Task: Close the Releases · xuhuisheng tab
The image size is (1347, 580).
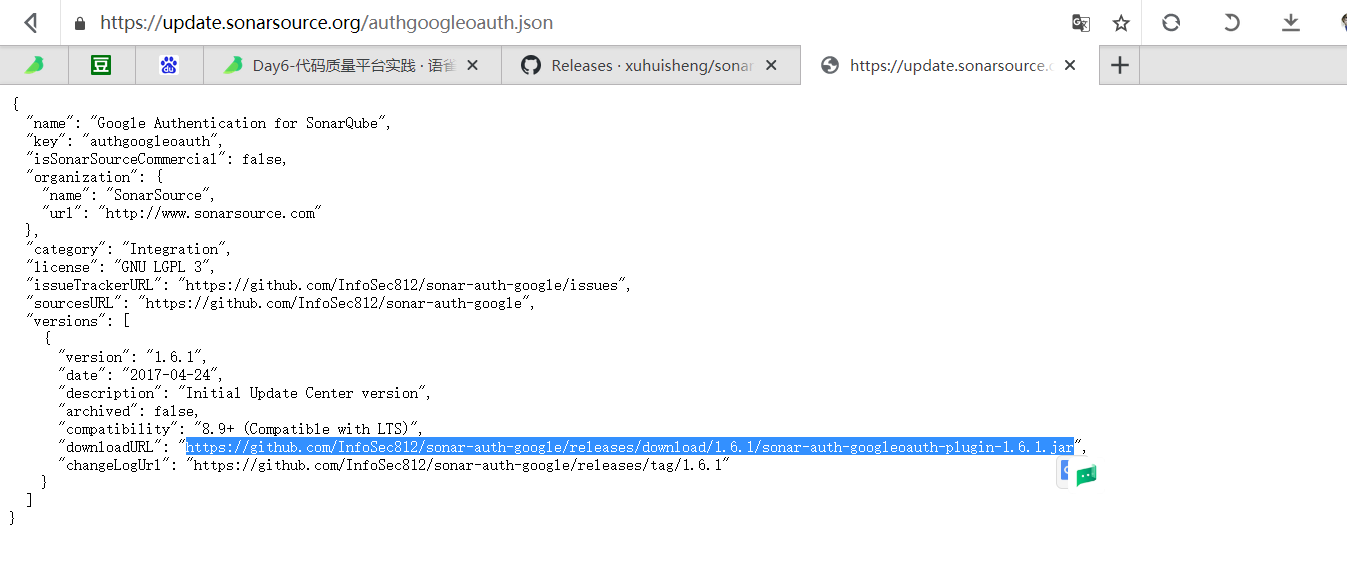Action: point(771,65)
